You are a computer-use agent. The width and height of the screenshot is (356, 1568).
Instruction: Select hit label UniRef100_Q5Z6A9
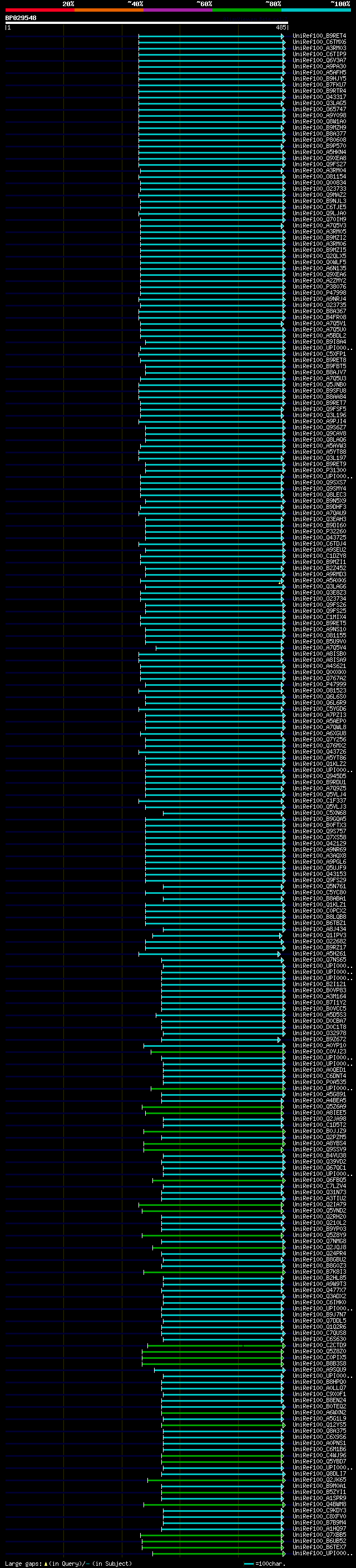click(319, 1106)
